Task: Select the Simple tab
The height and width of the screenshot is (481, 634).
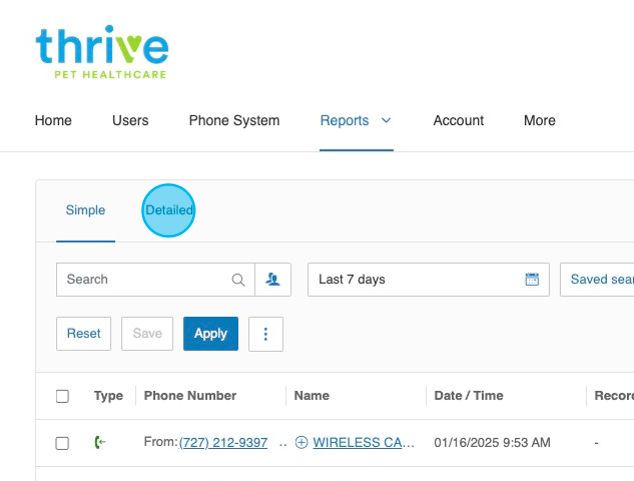Action: pyautogui.click(x=85, y=210)
